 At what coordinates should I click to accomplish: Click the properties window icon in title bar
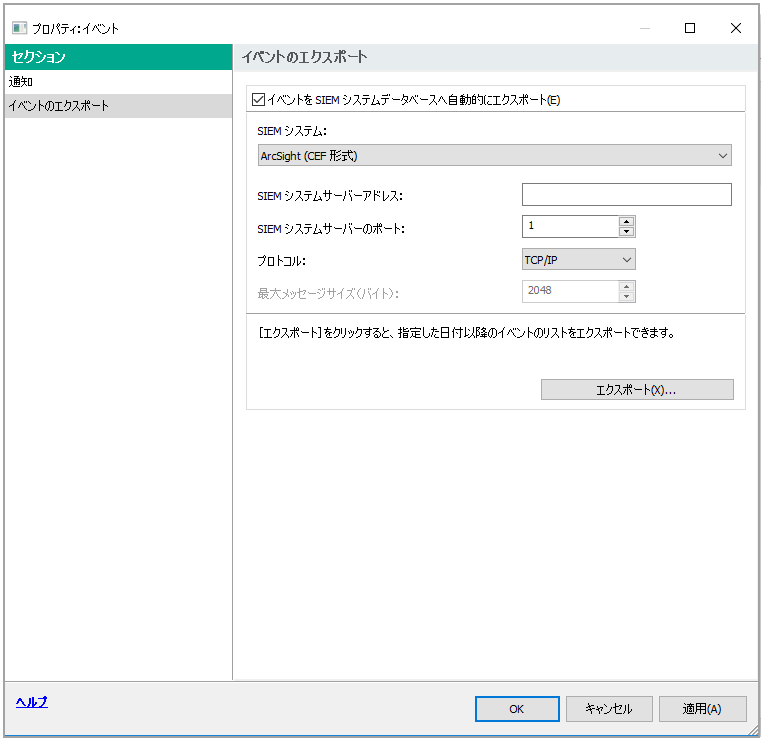[19, 29]
